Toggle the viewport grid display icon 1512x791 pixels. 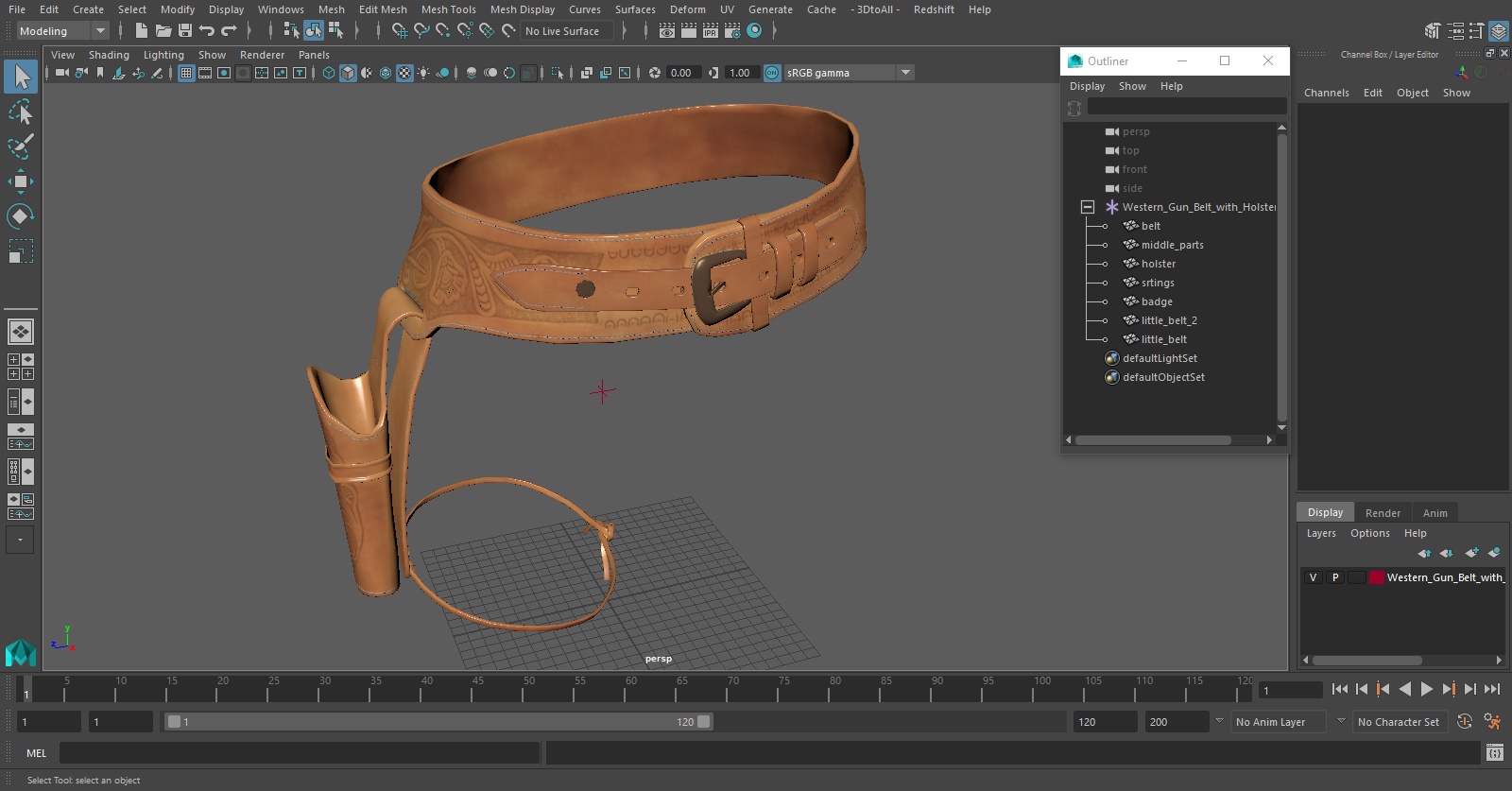coord(186,73)
